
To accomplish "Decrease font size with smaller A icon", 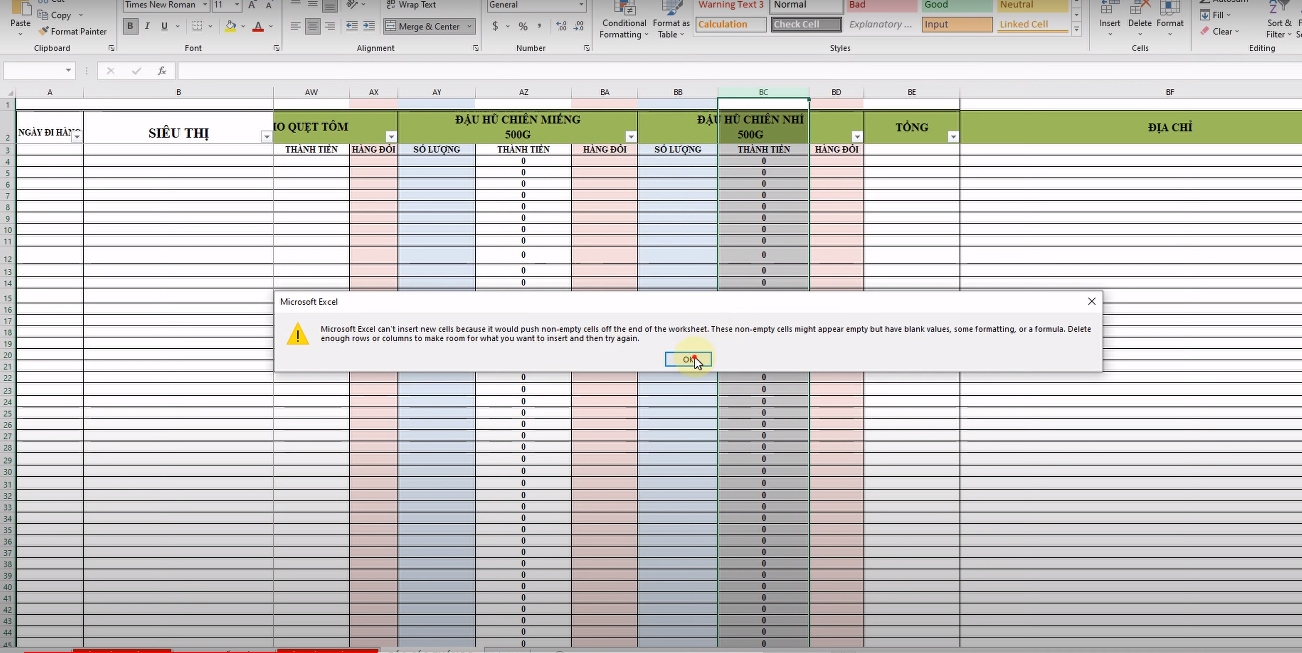I will coord(268,5).
